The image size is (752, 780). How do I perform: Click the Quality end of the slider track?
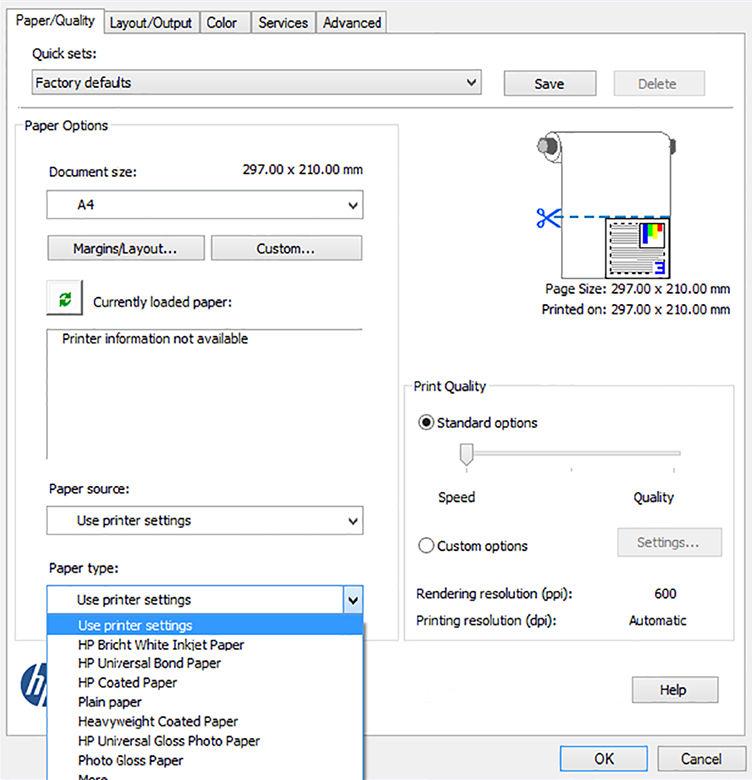point(674,453)
